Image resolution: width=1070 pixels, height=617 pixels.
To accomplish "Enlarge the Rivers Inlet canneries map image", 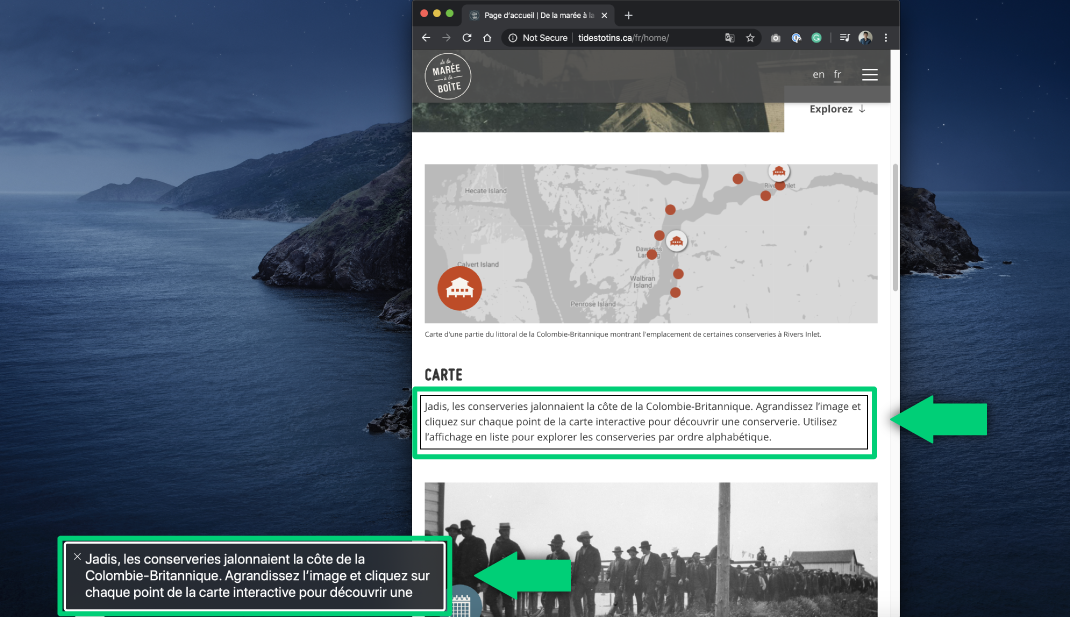I will (x=651, y=244).
